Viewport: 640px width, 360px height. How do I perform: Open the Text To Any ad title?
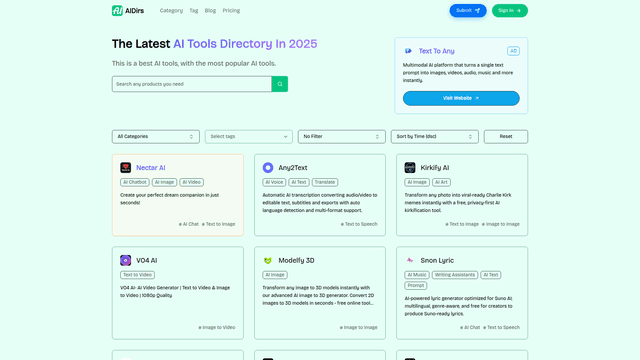pos(436,51)
